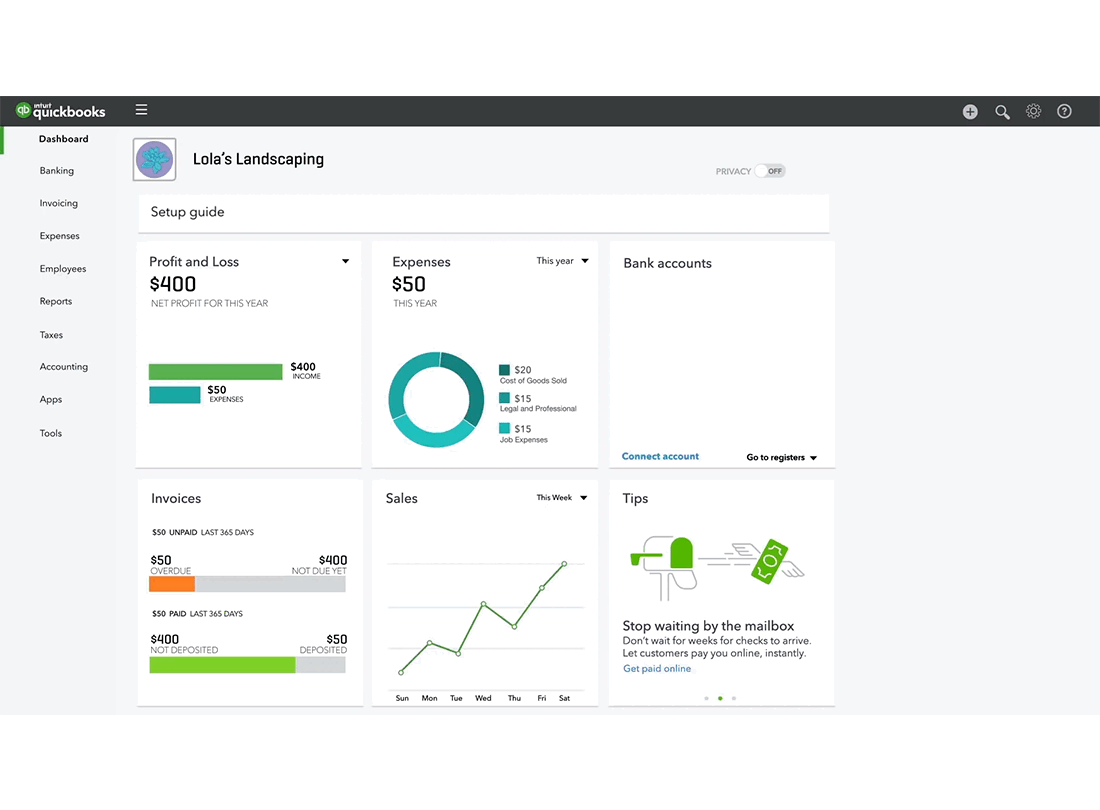Screen dimensions: 1100x810
Task: Open the Expenses 'This year' dropdown
Action: (561, 260)
